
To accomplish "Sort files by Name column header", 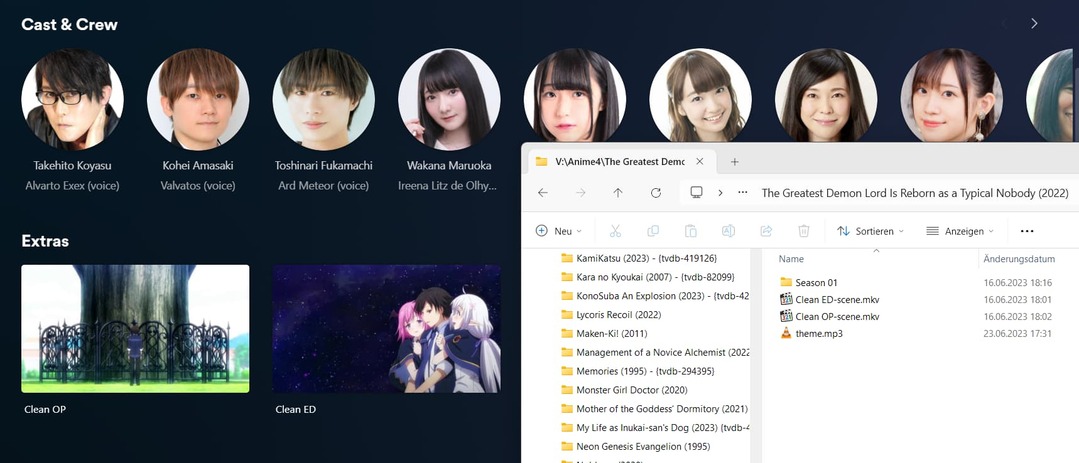I will tap(791, 259).
